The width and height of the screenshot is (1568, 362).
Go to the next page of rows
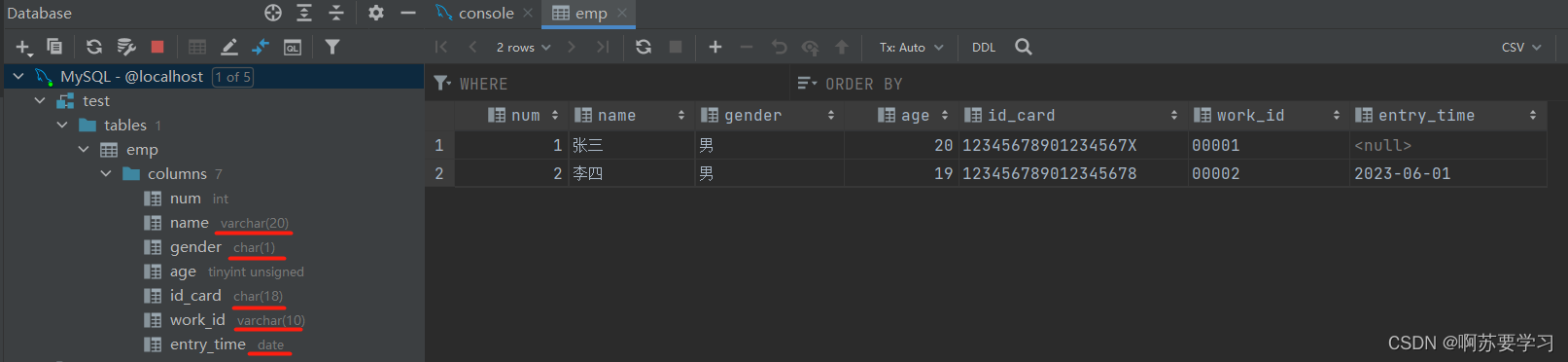point(572,47)
